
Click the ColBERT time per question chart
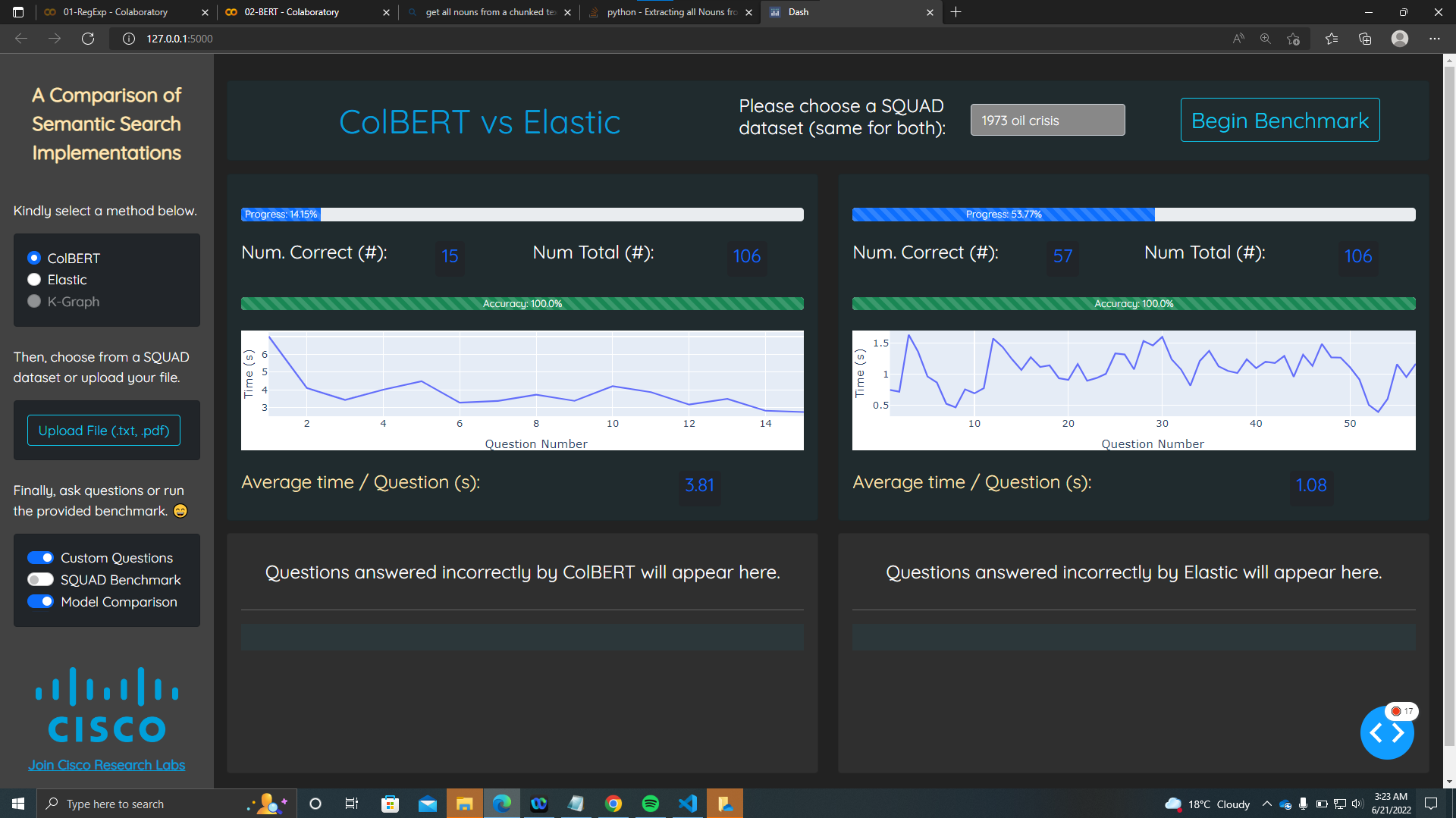[x=522, y=390]
